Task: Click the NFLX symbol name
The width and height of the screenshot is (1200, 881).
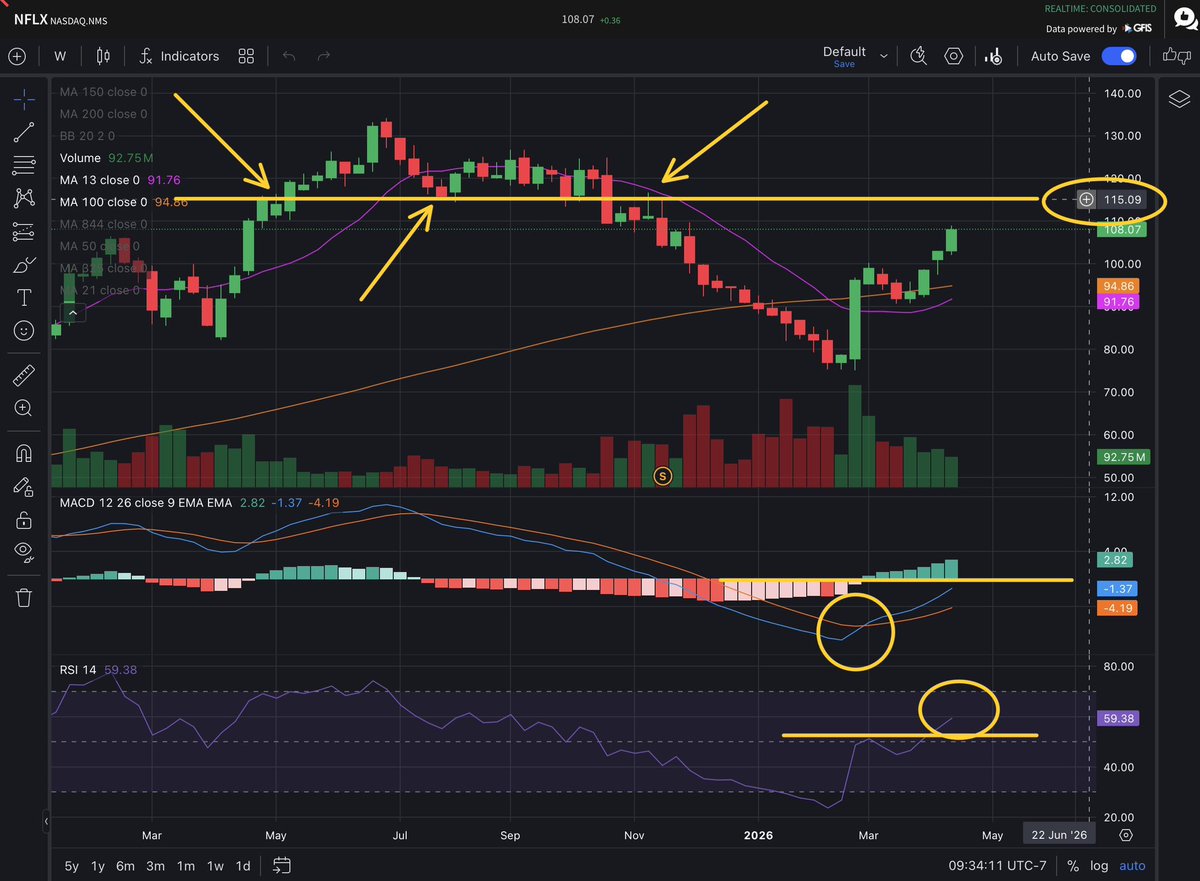Action: 29,18
